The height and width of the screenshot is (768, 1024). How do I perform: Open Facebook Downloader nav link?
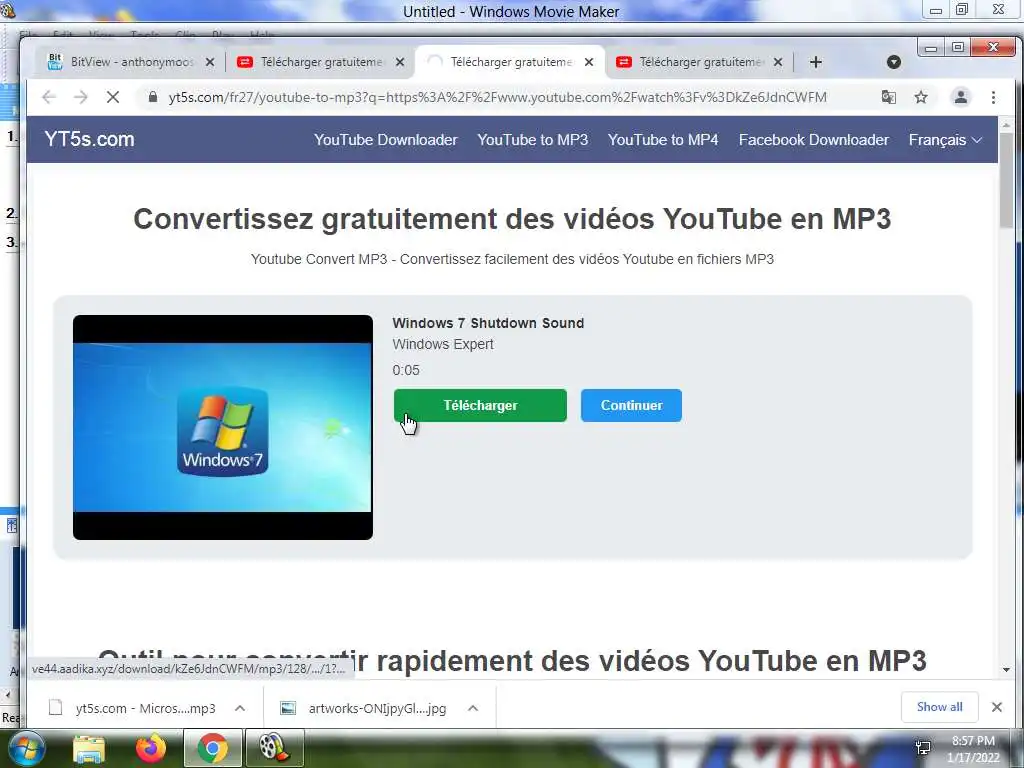814,140
